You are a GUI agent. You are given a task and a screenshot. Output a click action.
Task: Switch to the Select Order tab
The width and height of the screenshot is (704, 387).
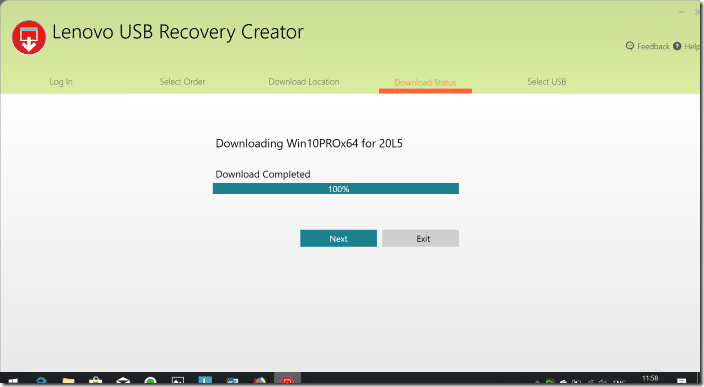(182, 82)
